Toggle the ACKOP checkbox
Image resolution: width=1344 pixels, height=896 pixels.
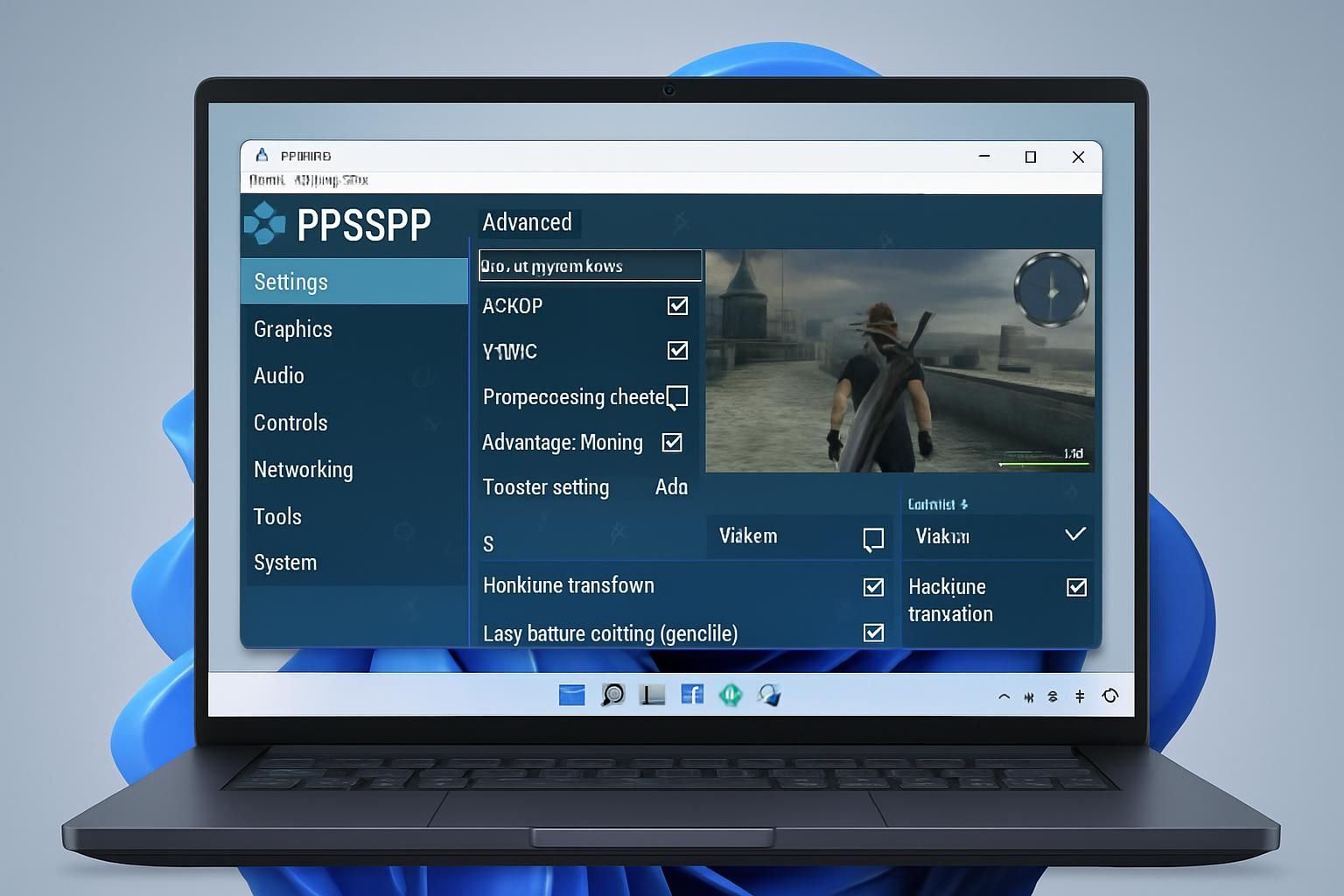pos(677,305)
